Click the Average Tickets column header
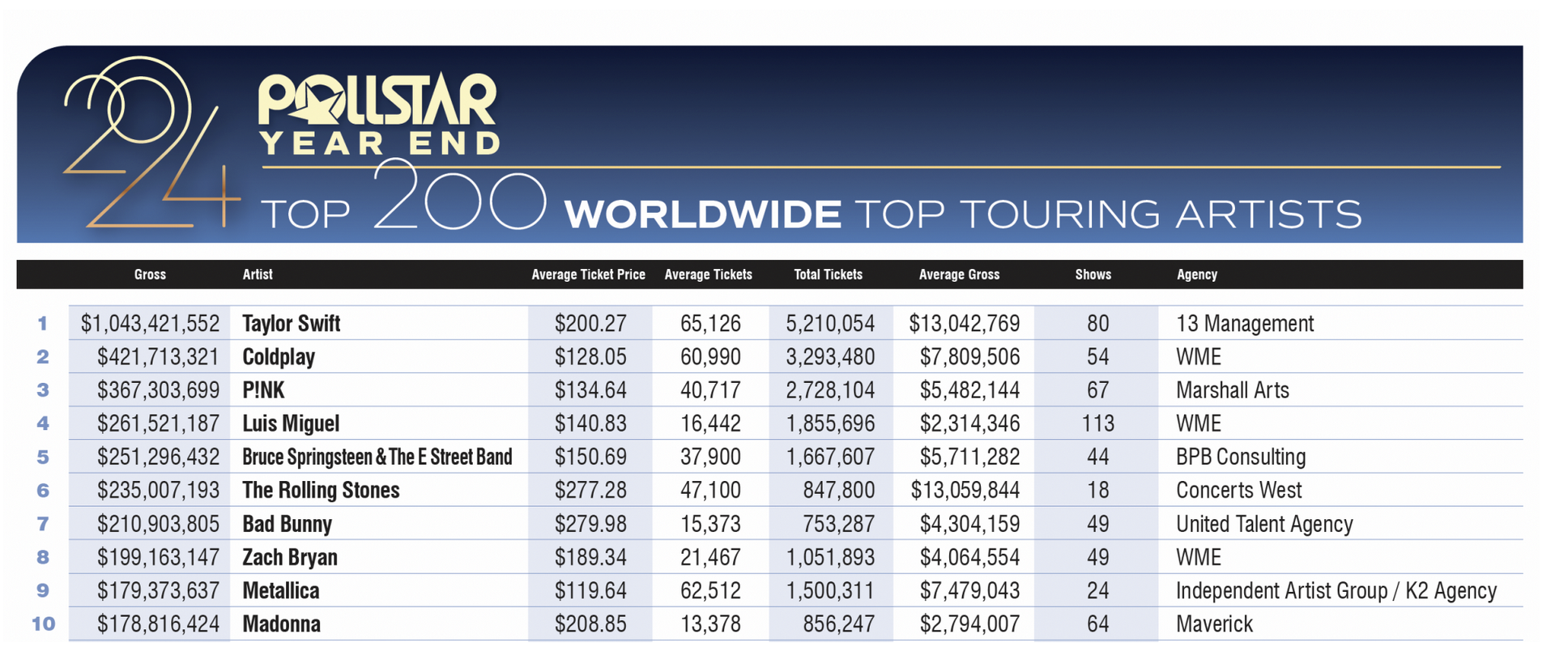 (x=708, y=275)
